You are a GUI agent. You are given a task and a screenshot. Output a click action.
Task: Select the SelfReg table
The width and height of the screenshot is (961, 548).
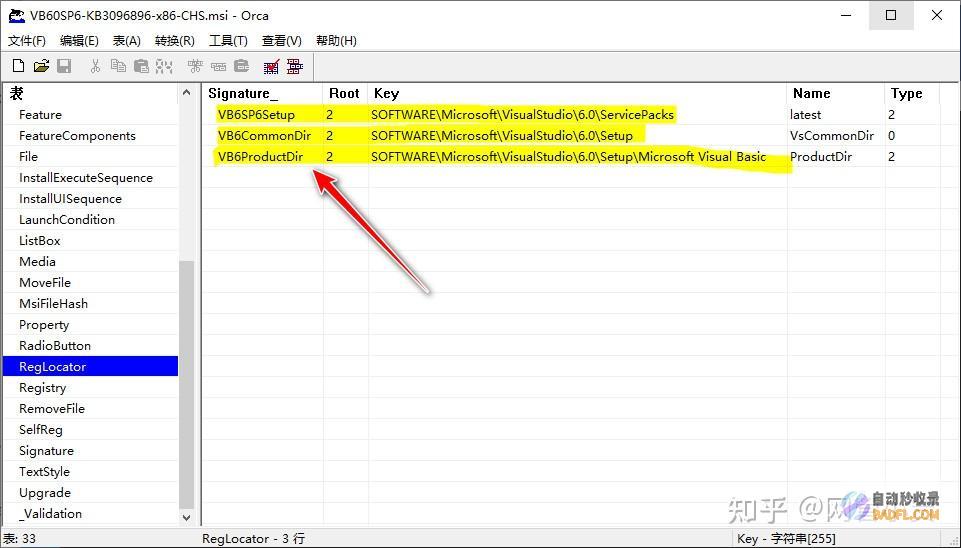click(41, 430)
